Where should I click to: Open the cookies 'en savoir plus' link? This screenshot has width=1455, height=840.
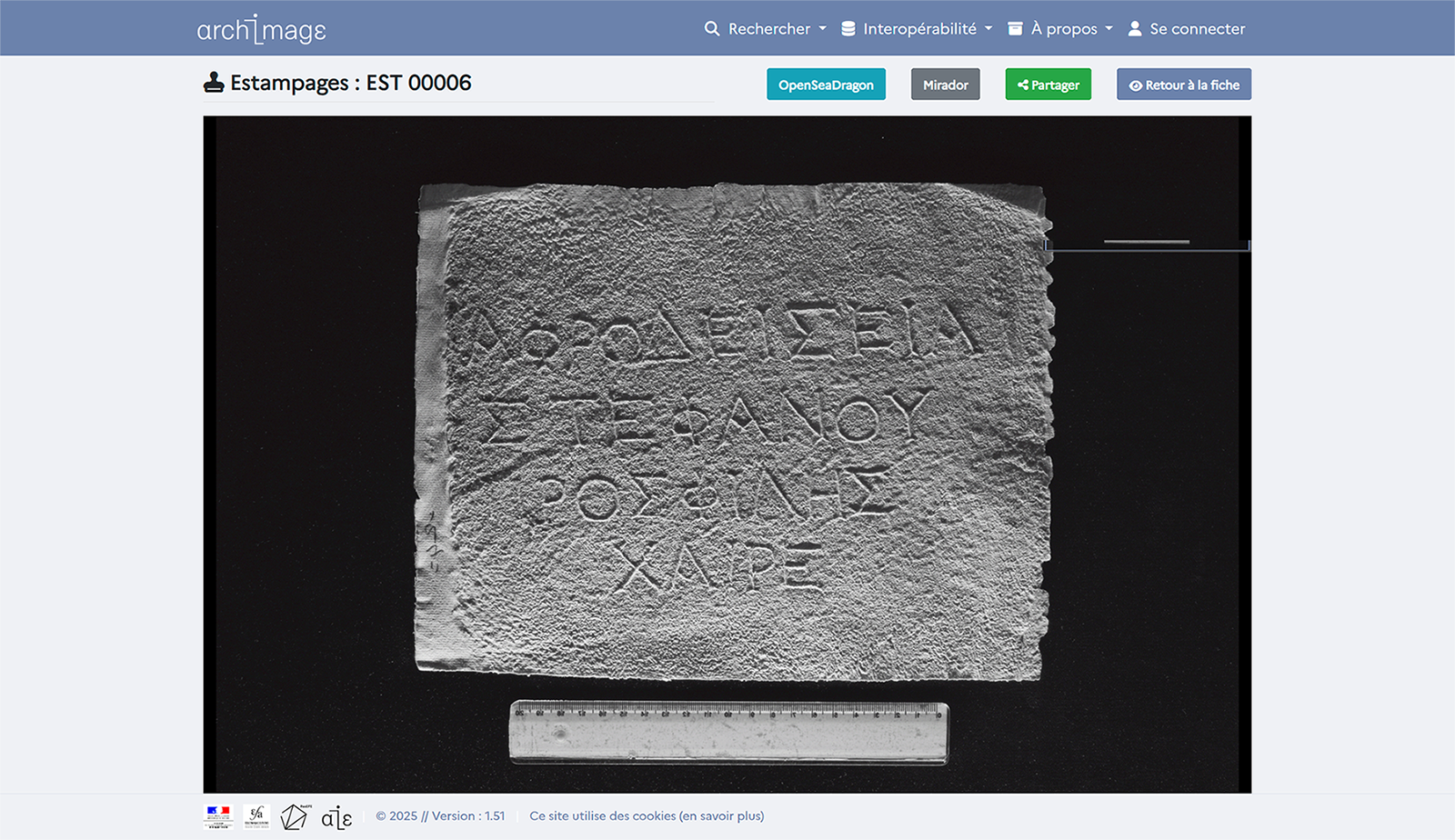pos(723,816)
